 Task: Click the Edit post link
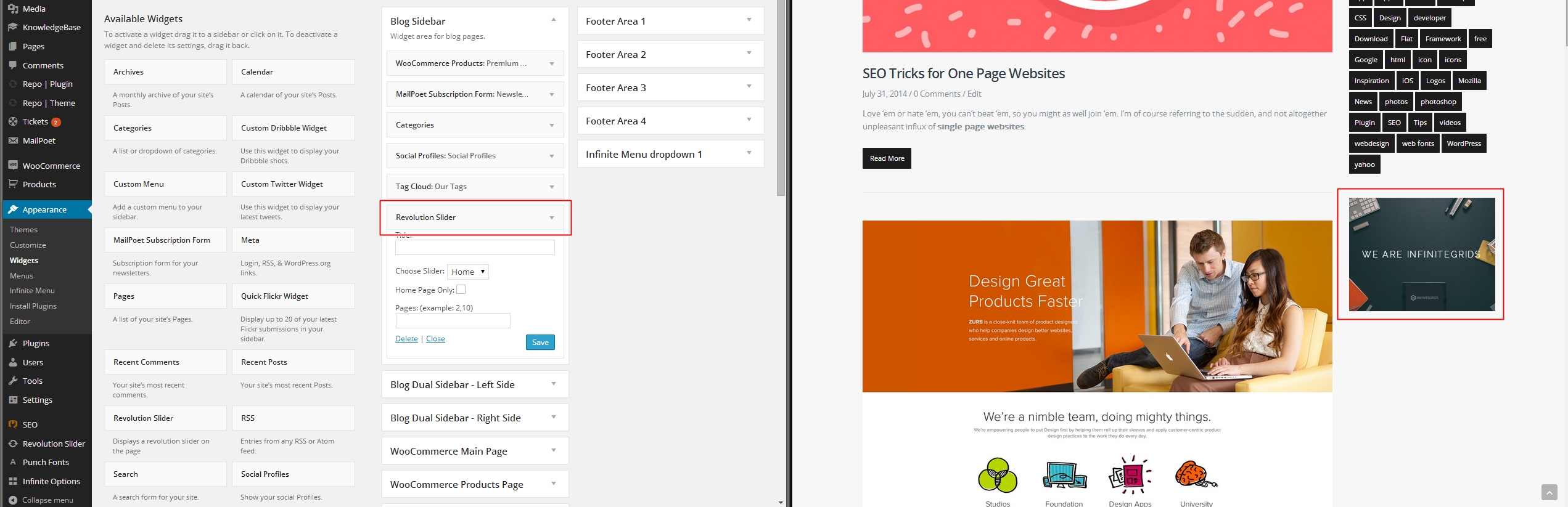coord(974,94)
